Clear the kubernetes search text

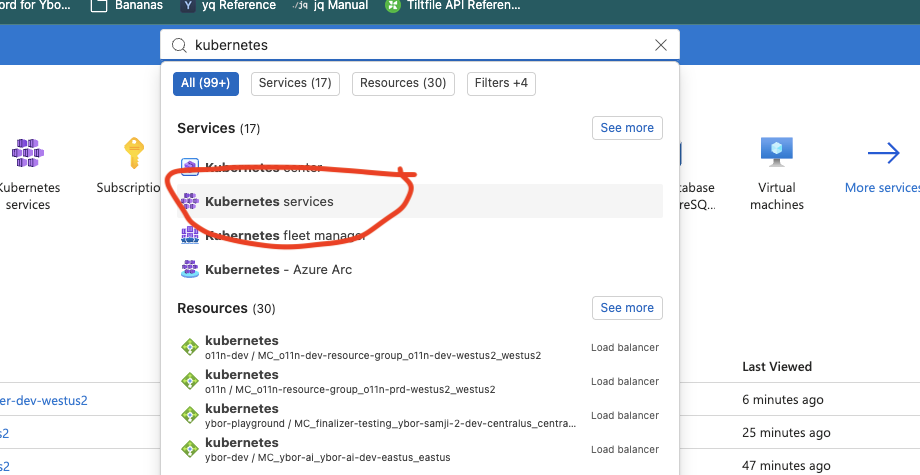(x=661, y=45)
